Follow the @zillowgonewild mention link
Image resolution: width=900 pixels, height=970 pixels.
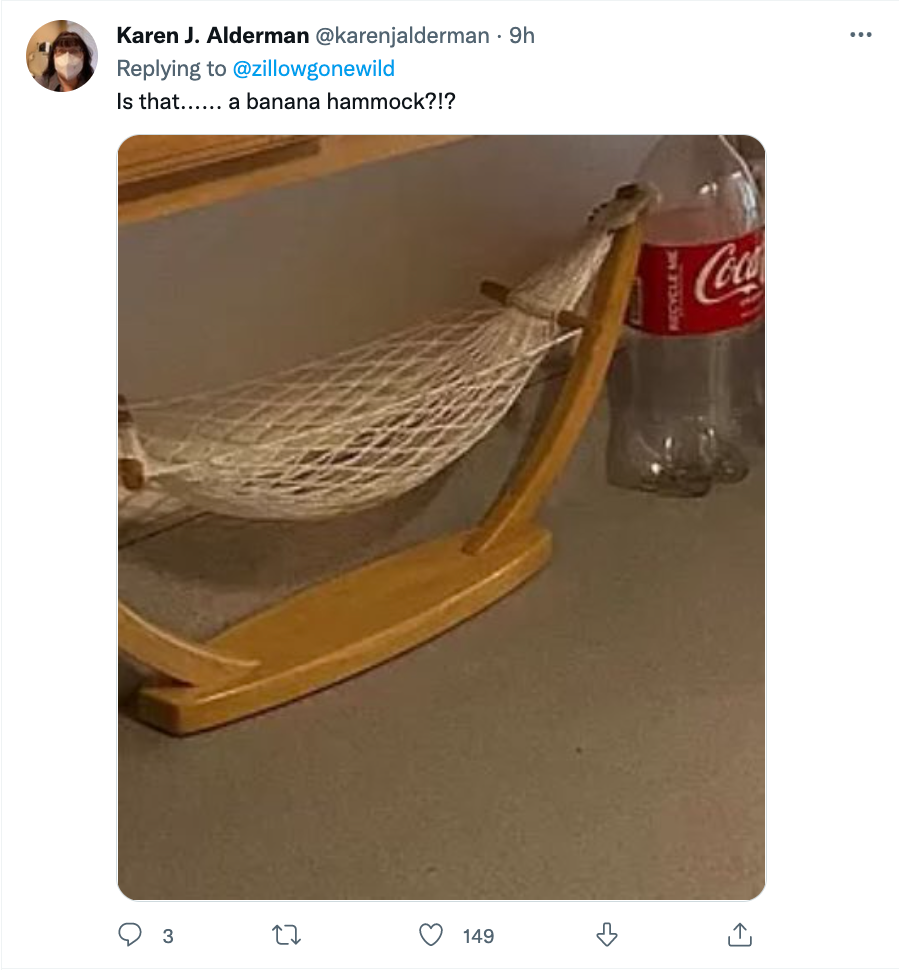point(314,68)
